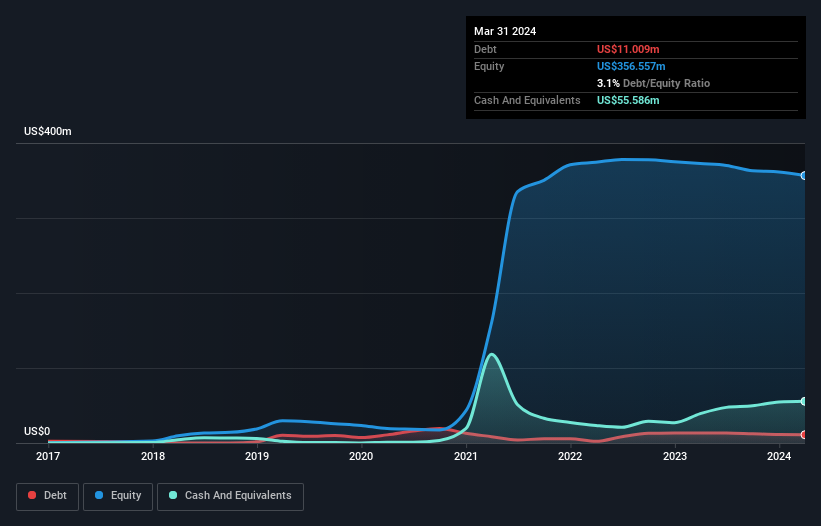Select the Cash And Equivalents endpoint marker

(x=804, y=401)
